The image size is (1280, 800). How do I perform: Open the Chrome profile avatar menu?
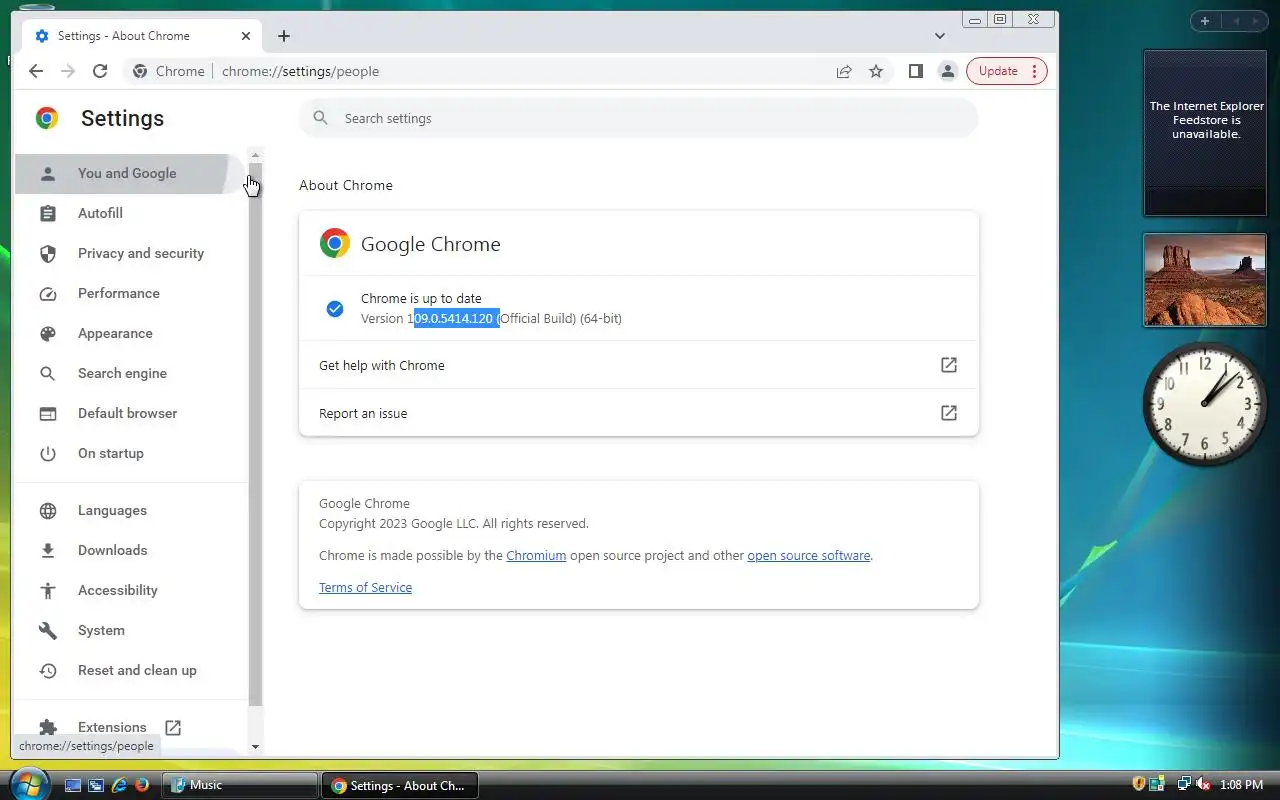947,71
